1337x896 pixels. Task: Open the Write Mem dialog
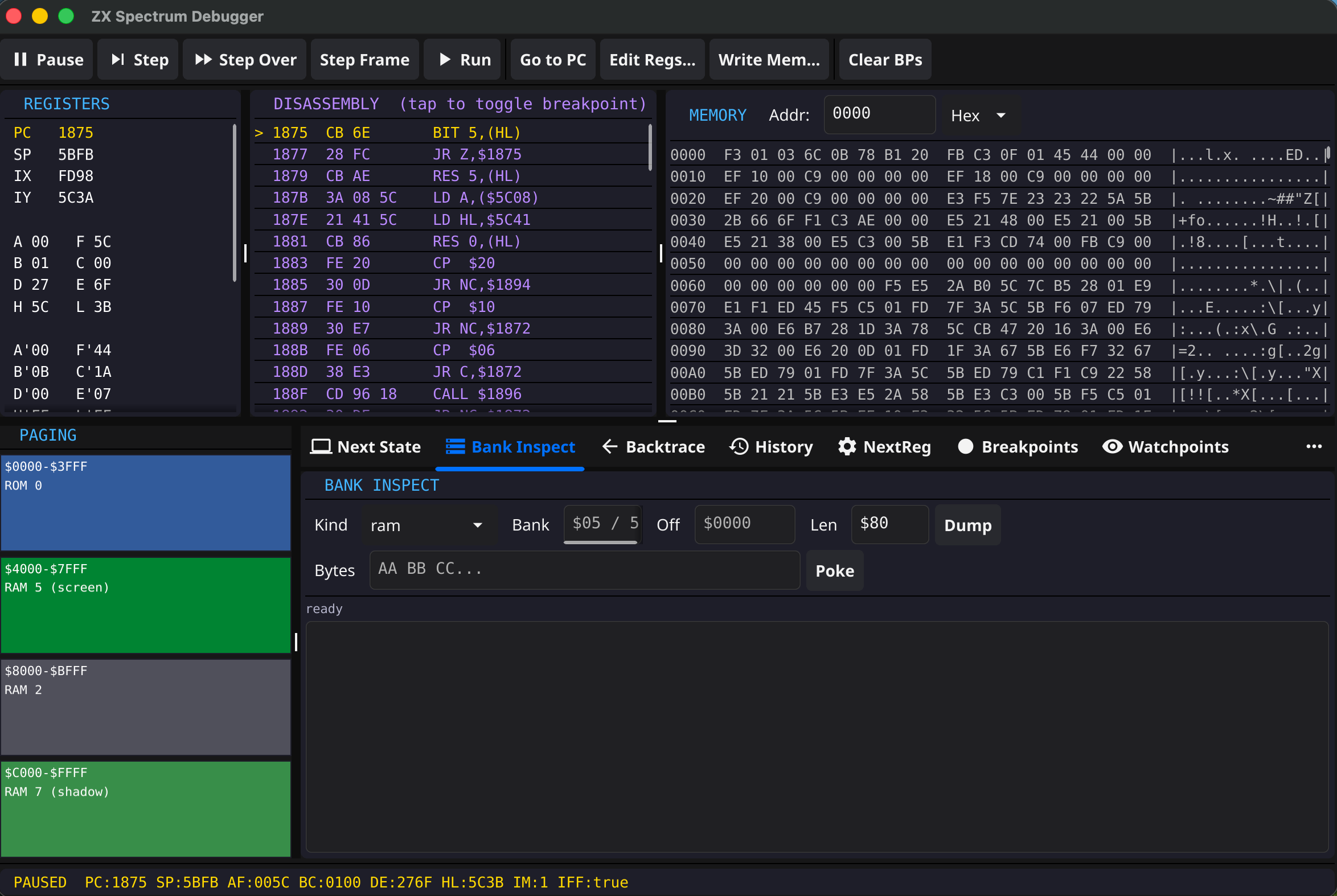point(769,59)
